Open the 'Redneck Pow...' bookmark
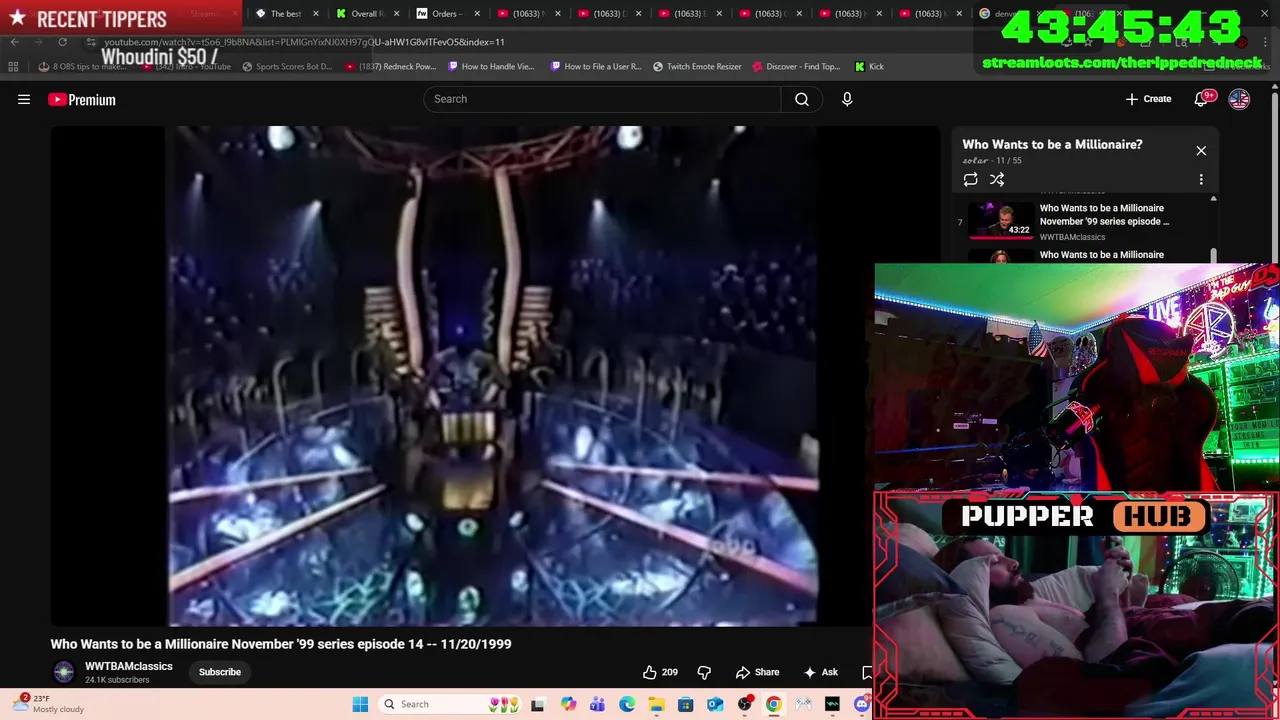The height and width of the screenshot is (720, 1280). 390,67
